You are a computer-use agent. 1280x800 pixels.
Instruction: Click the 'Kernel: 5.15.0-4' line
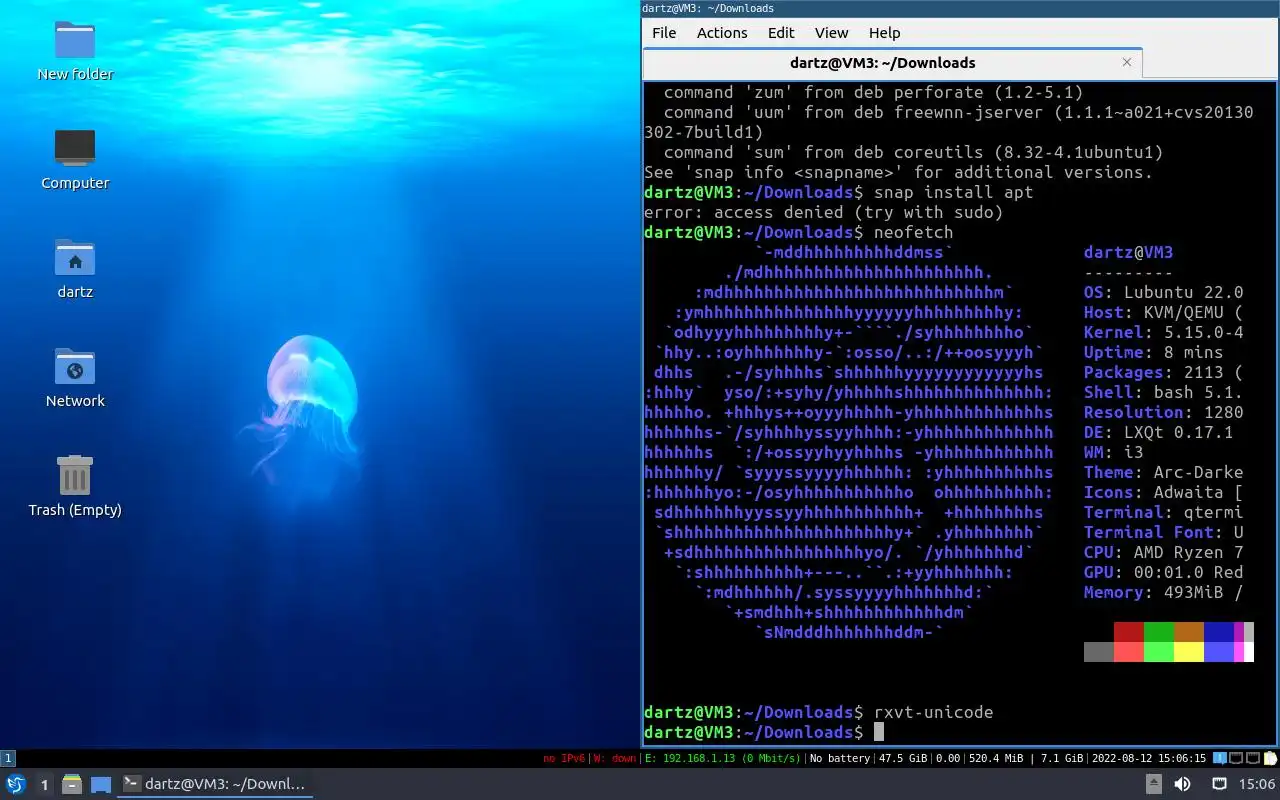(1164, 332)
